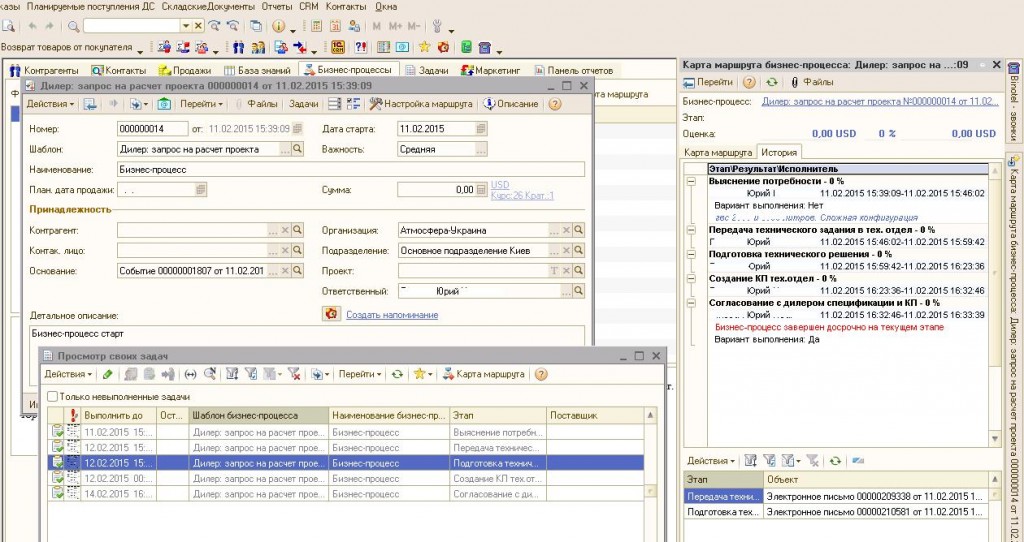Click the clear filter icon in tasks toolbar
The height and width of the screenshot is (542, 1024).
294,374
